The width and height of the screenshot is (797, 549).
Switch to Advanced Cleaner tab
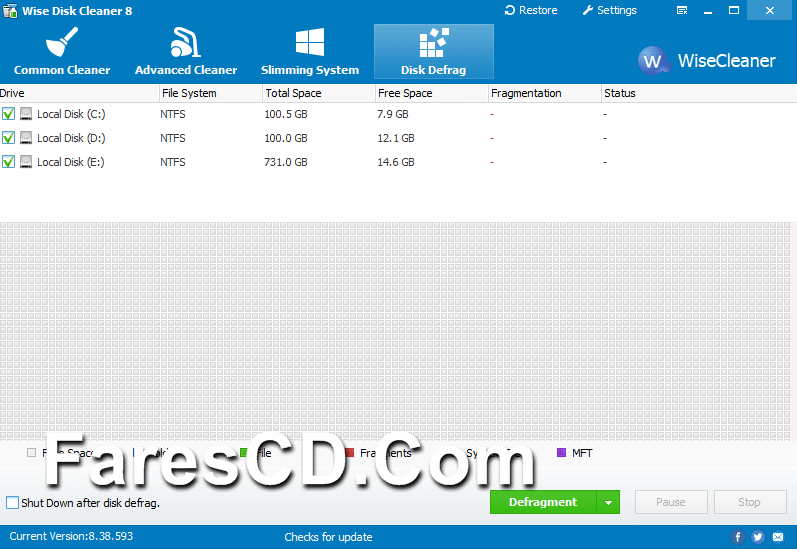[186, 51]
